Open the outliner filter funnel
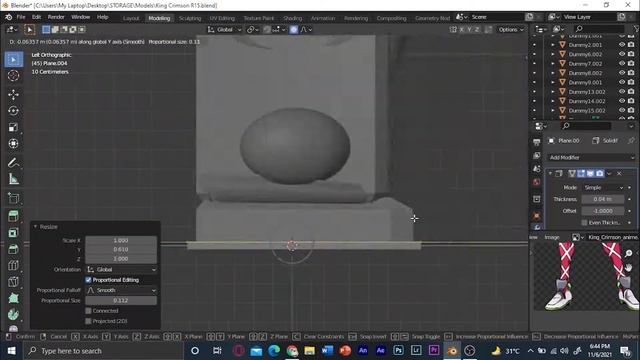This screenshot has height=360, width=640. click(x=636, y=29)
